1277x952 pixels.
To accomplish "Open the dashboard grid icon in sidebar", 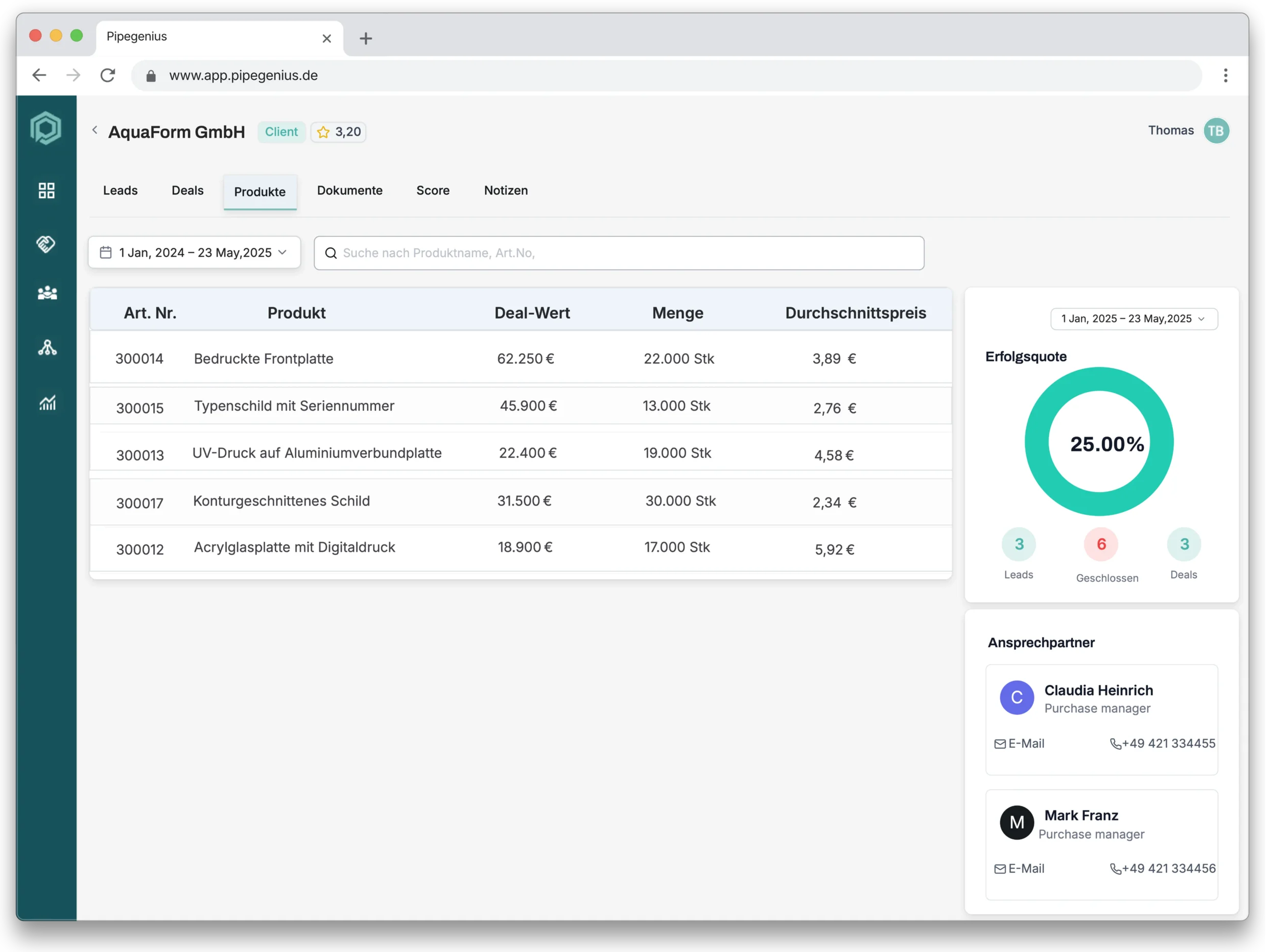I will pos(46,191).
